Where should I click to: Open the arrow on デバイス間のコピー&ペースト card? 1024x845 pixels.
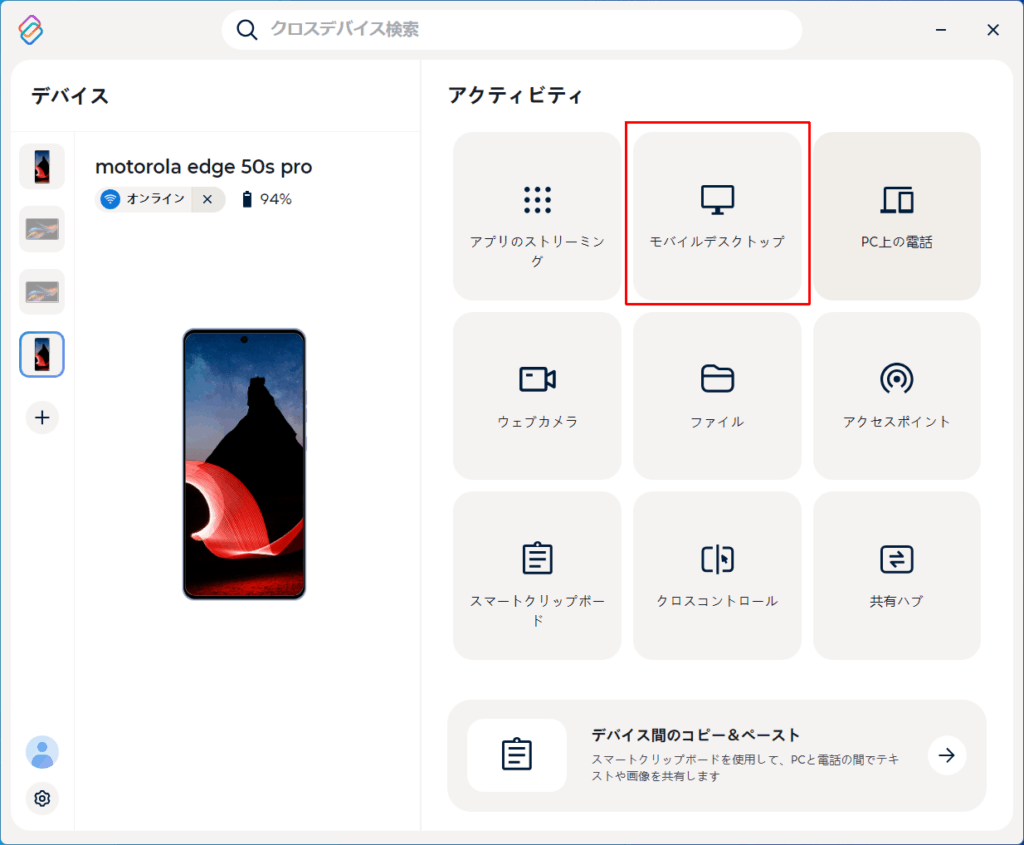pos(947,756)
